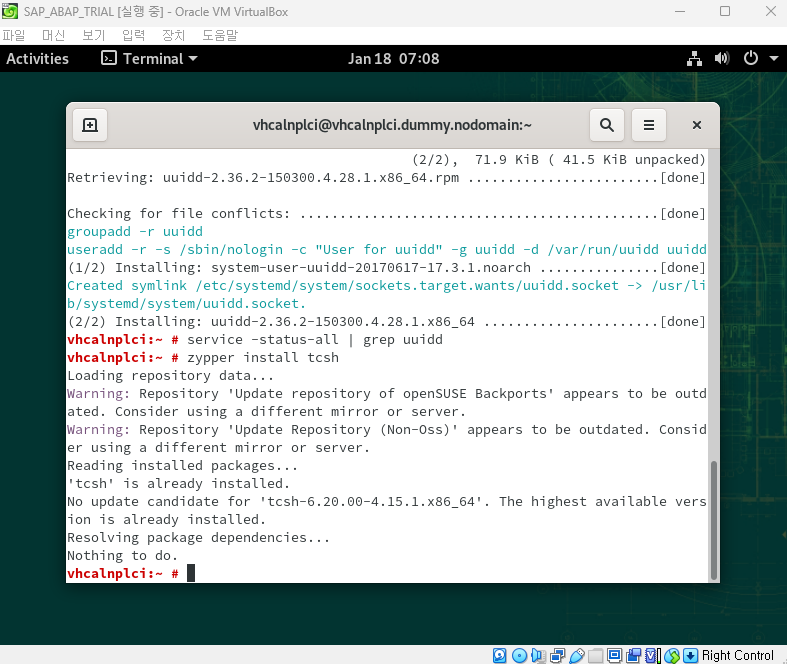
Task: Click the Right Control host key label
Action: click(x=737, y=655)
